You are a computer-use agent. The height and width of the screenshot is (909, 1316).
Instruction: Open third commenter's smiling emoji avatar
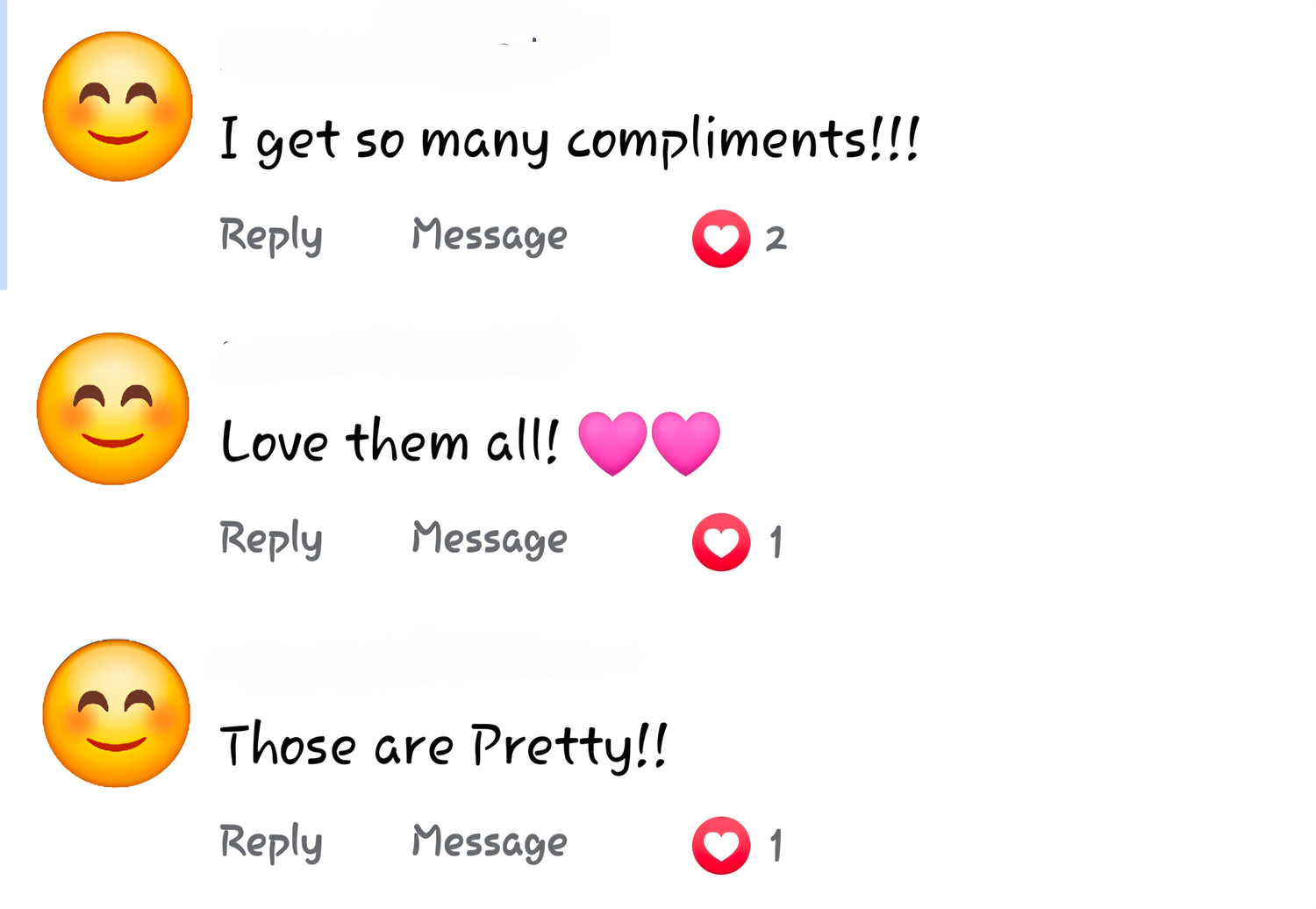pos(117,713)
